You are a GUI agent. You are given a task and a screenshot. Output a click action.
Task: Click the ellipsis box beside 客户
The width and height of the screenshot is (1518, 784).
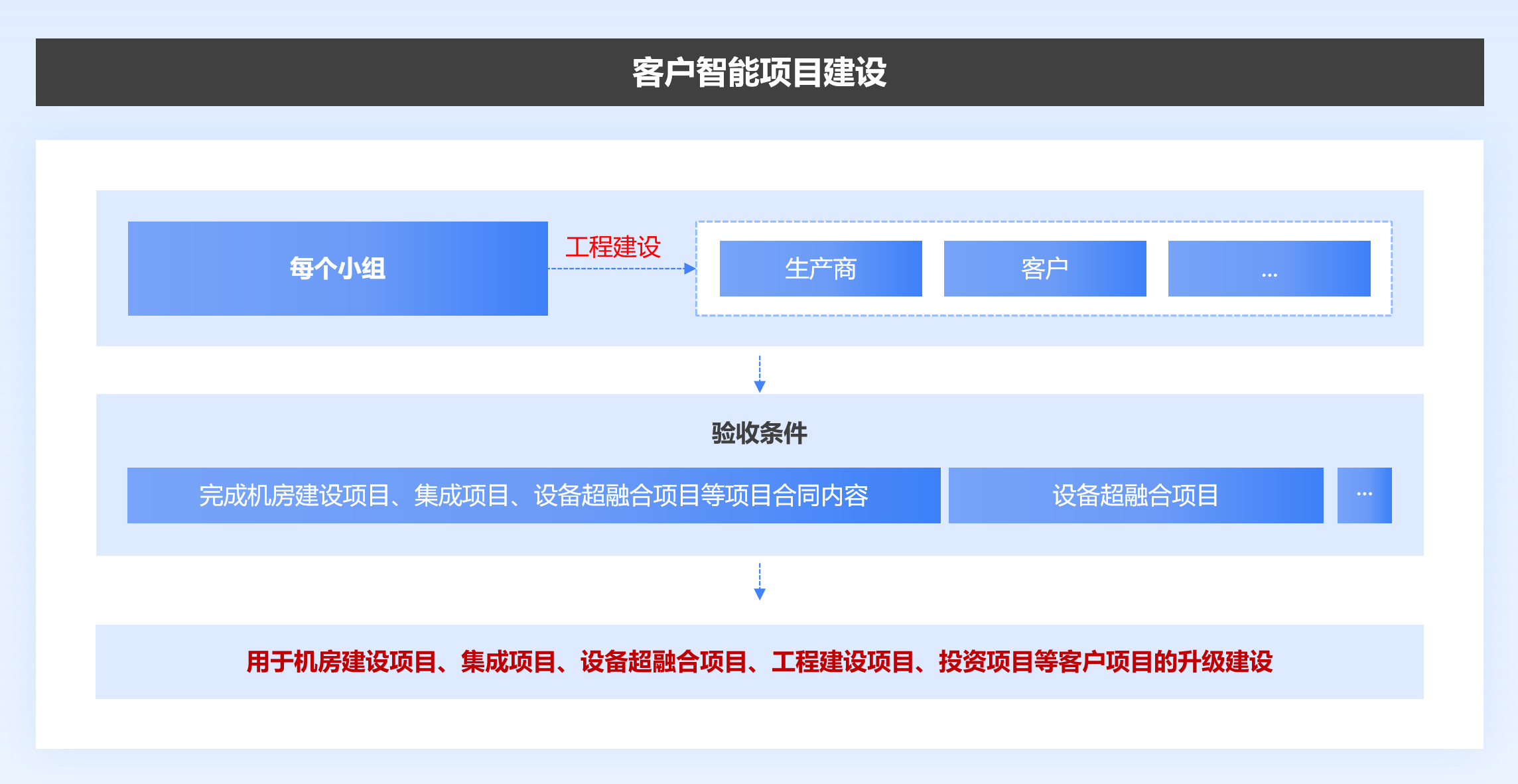[x=1269, y=269]
